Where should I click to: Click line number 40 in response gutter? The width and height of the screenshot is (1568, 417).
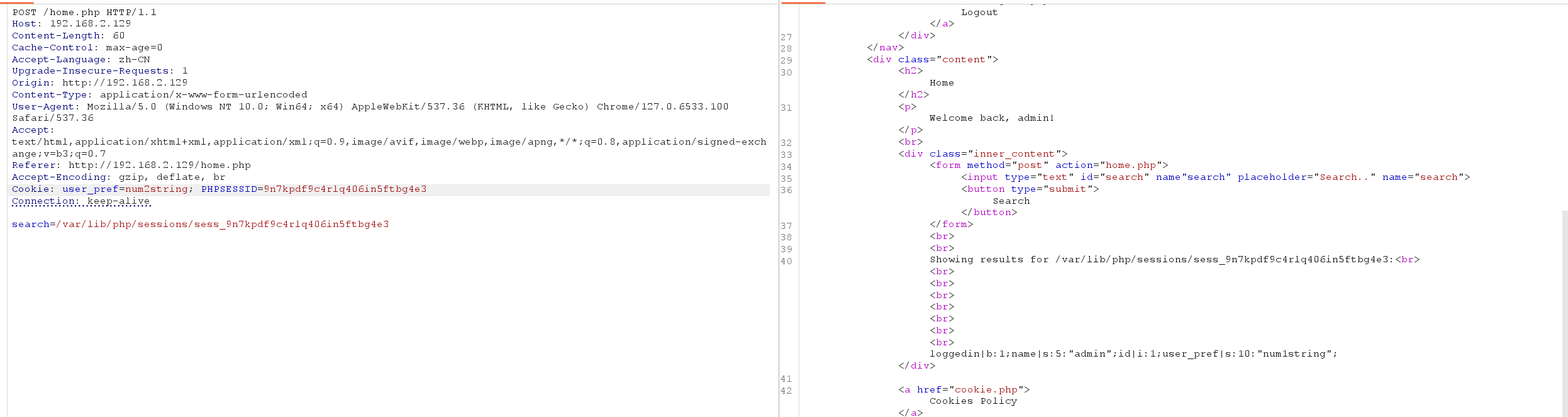786,261
